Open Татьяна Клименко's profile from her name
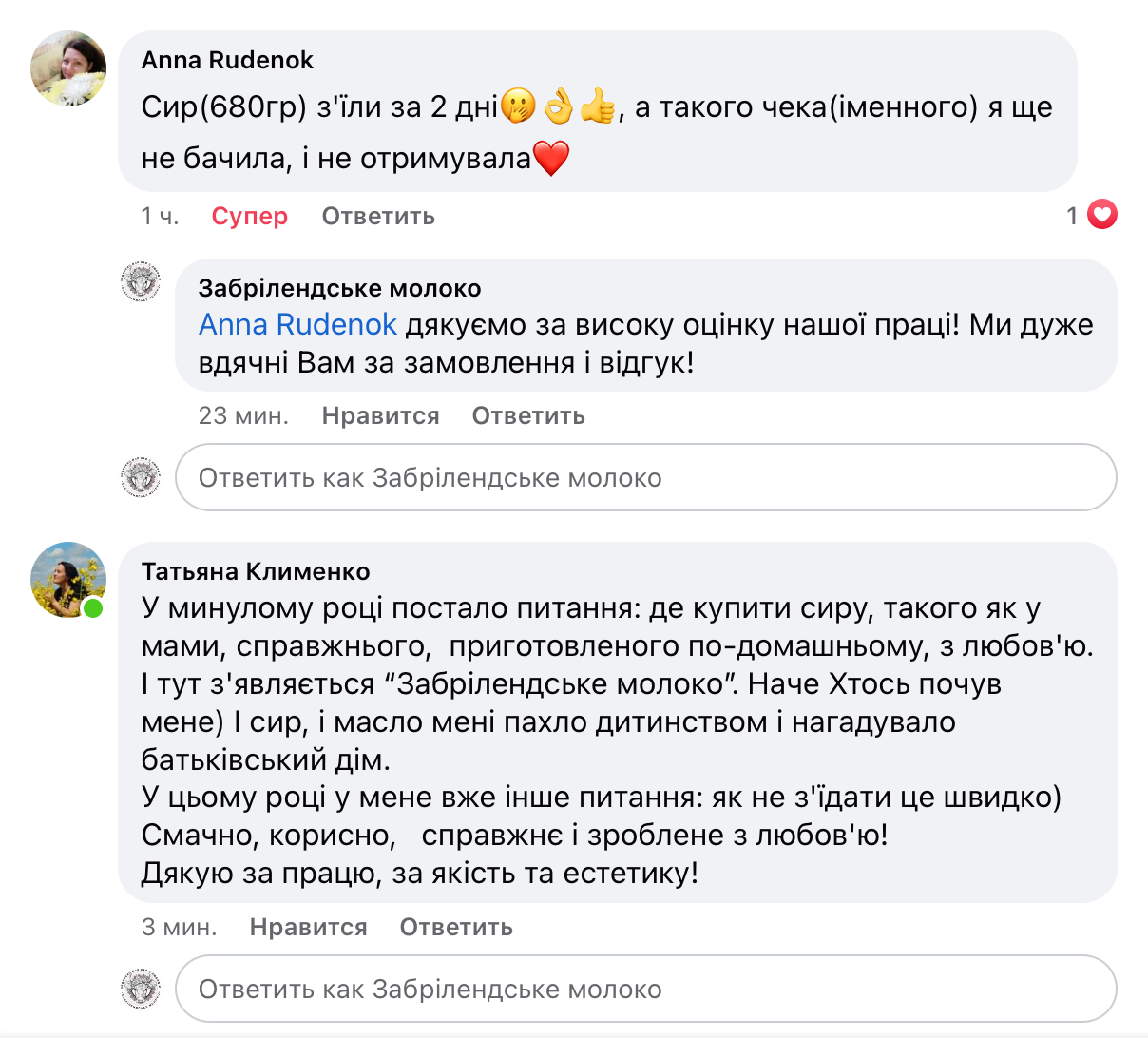Image resolution: width=1148 pixels, height=1038 pixels. [x=256, y=571]
